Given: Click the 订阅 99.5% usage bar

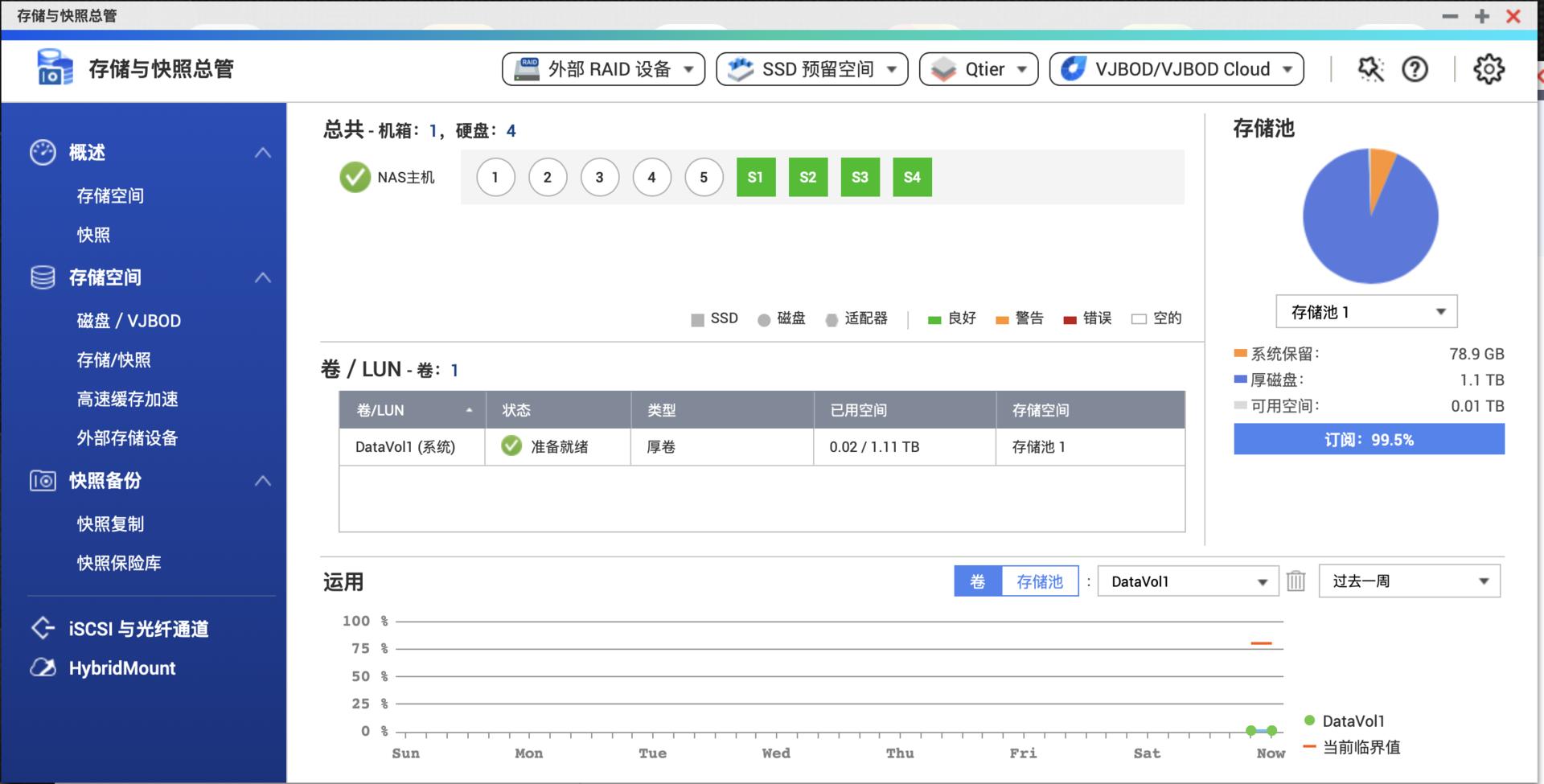Looking at the screenshot, I should 1369,439.
